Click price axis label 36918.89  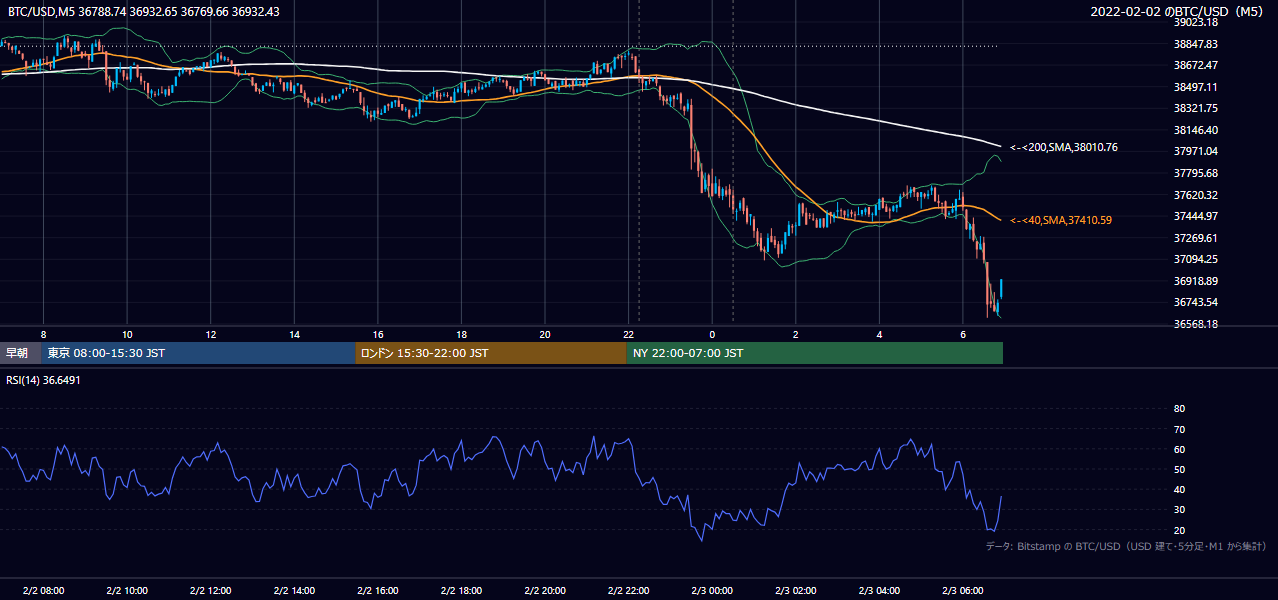pyautogui.click(x=1196, y=281)
